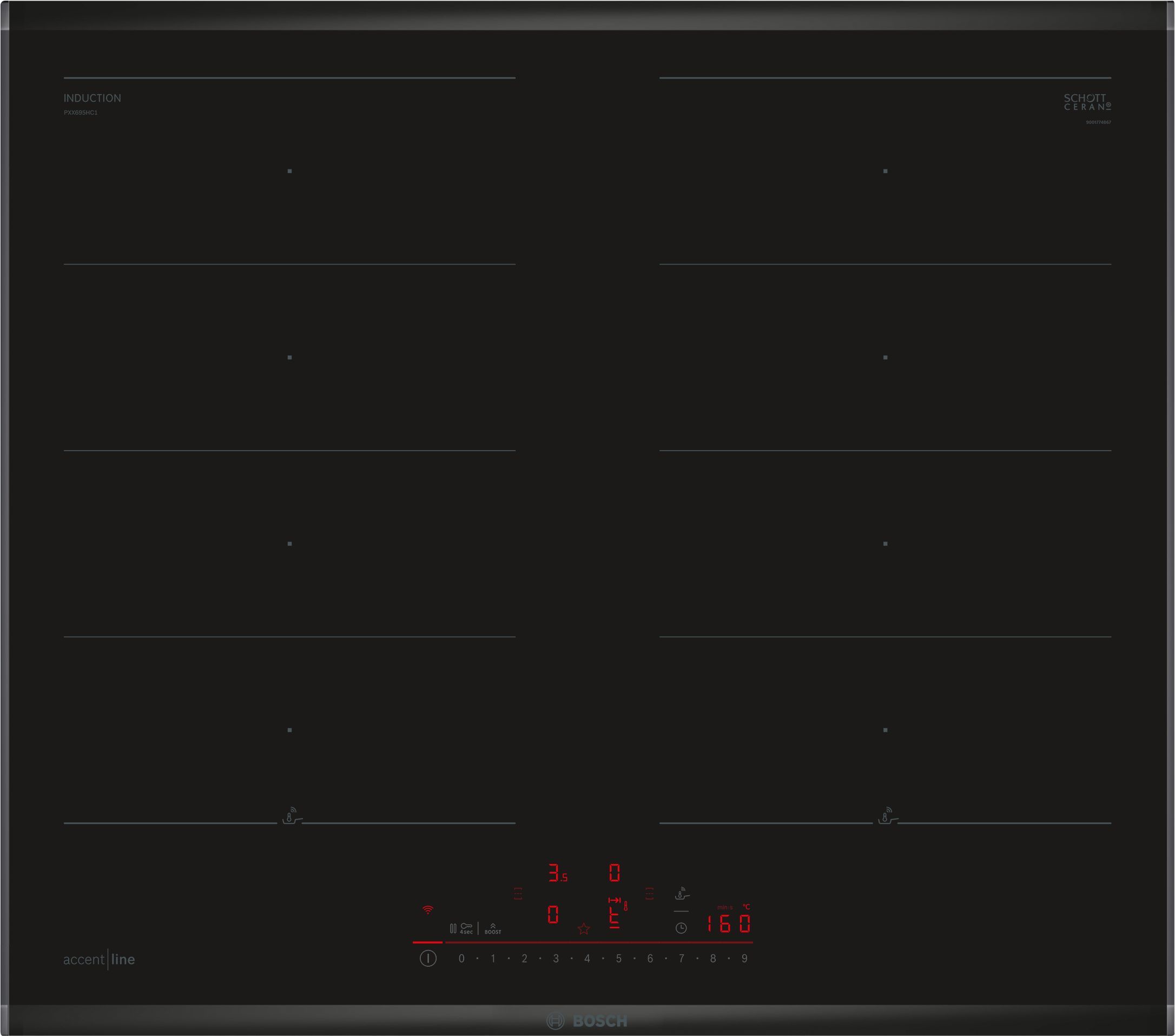
Task: Tap the left cooking zone sensor pan symbol
Action: pos(291,816)
